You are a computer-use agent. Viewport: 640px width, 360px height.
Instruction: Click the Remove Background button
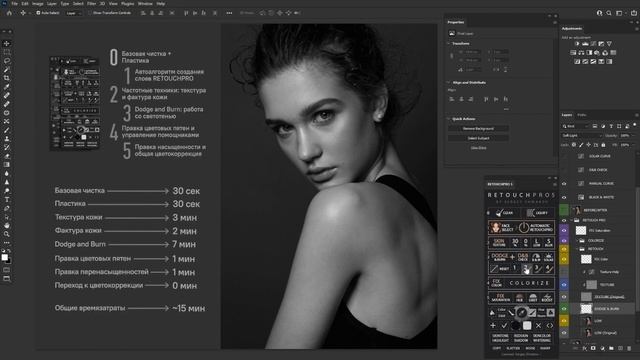[x=478, y=129]
